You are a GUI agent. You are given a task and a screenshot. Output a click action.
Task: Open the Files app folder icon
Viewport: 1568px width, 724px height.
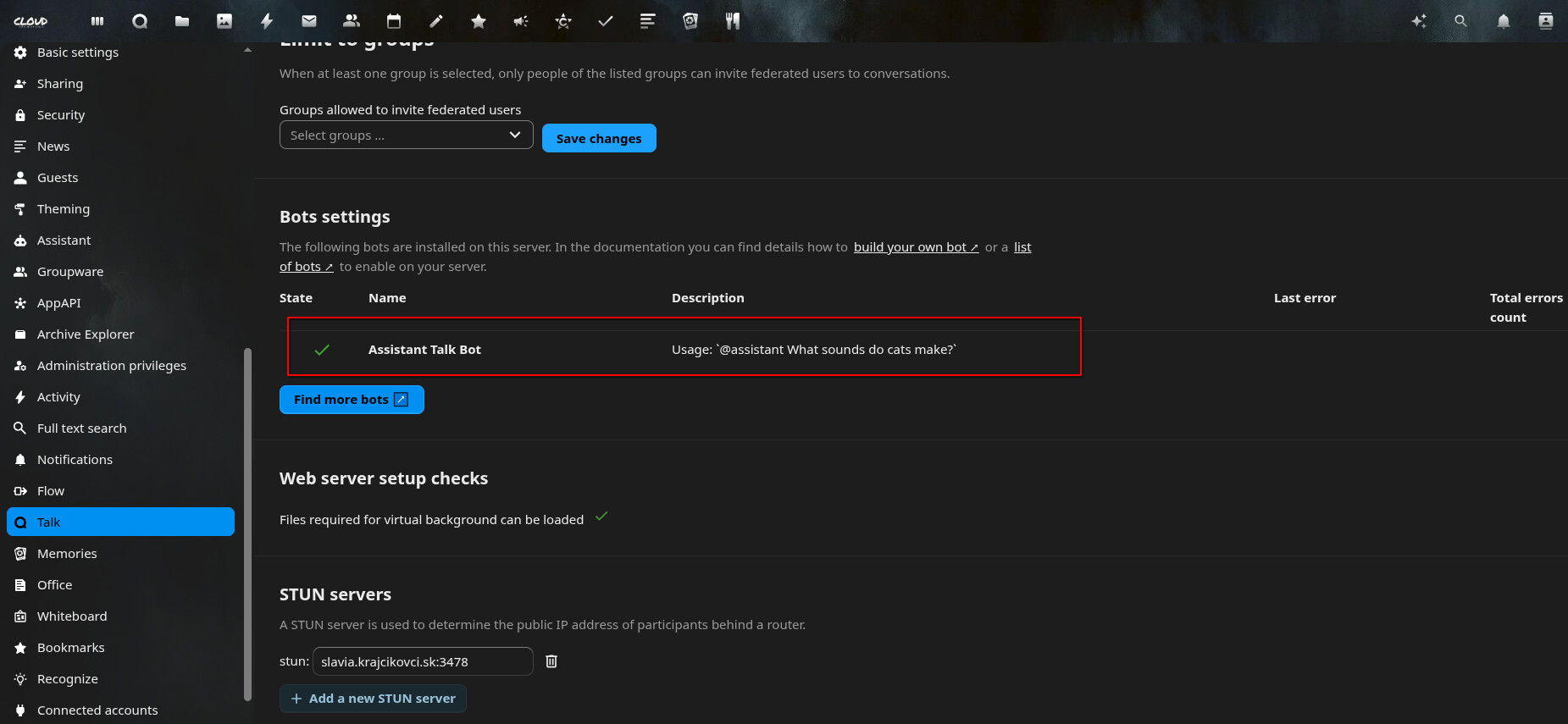[182, 21]
